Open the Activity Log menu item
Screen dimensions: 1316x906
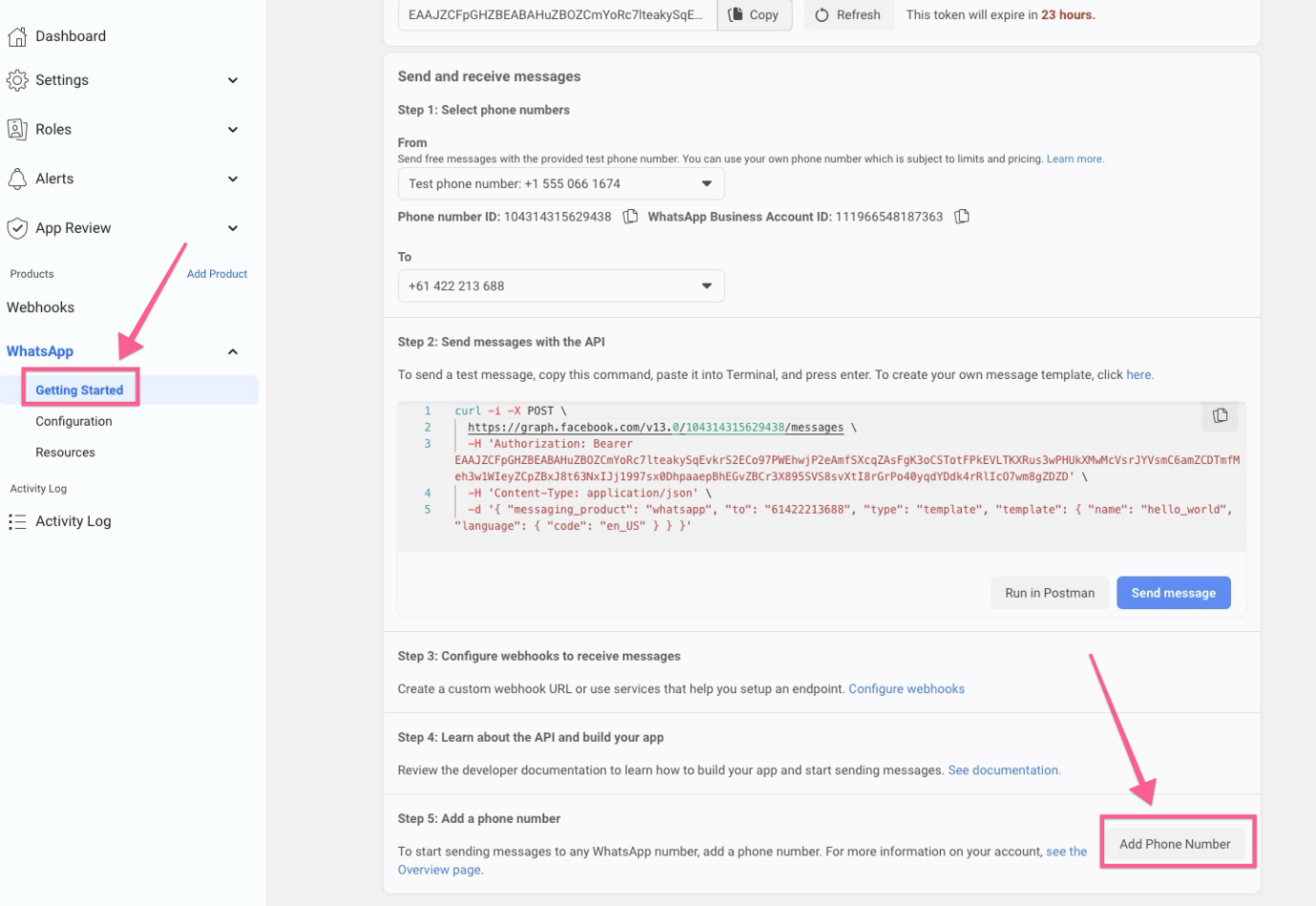click(x=74, y=521)
